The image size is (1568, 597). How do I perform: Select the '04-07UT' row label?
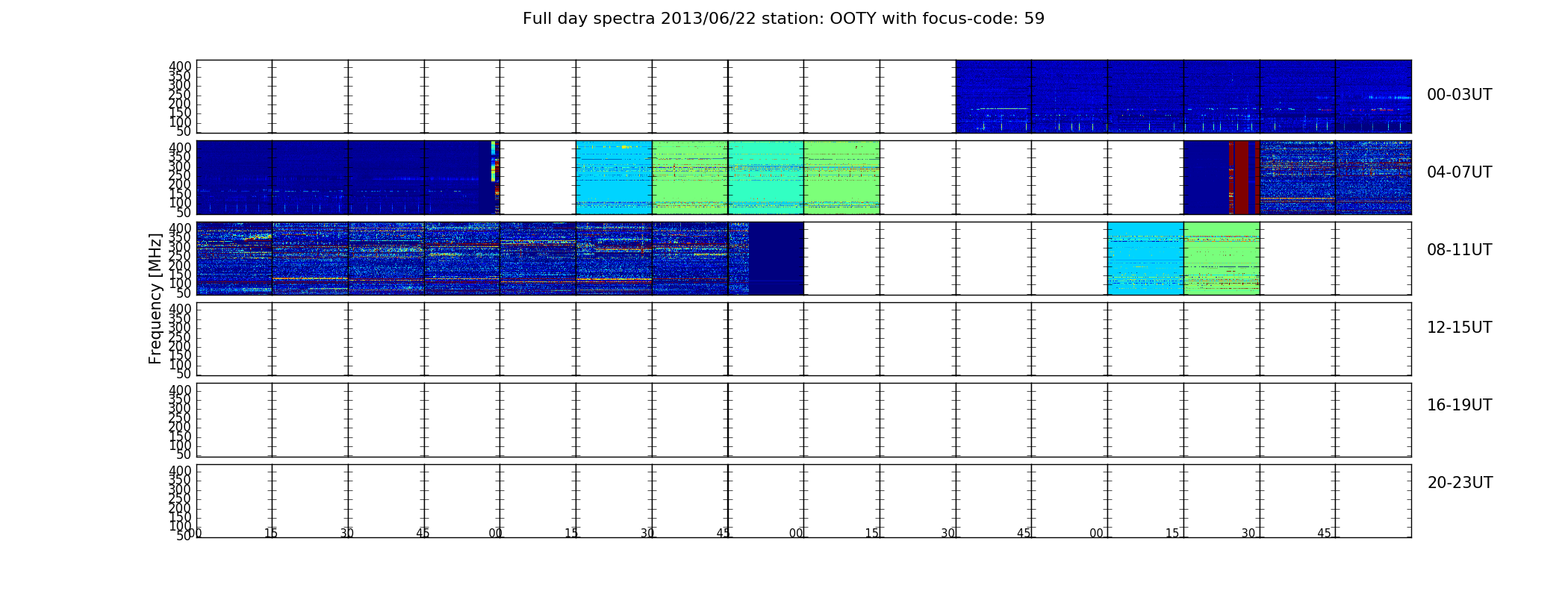point(1459,172)
